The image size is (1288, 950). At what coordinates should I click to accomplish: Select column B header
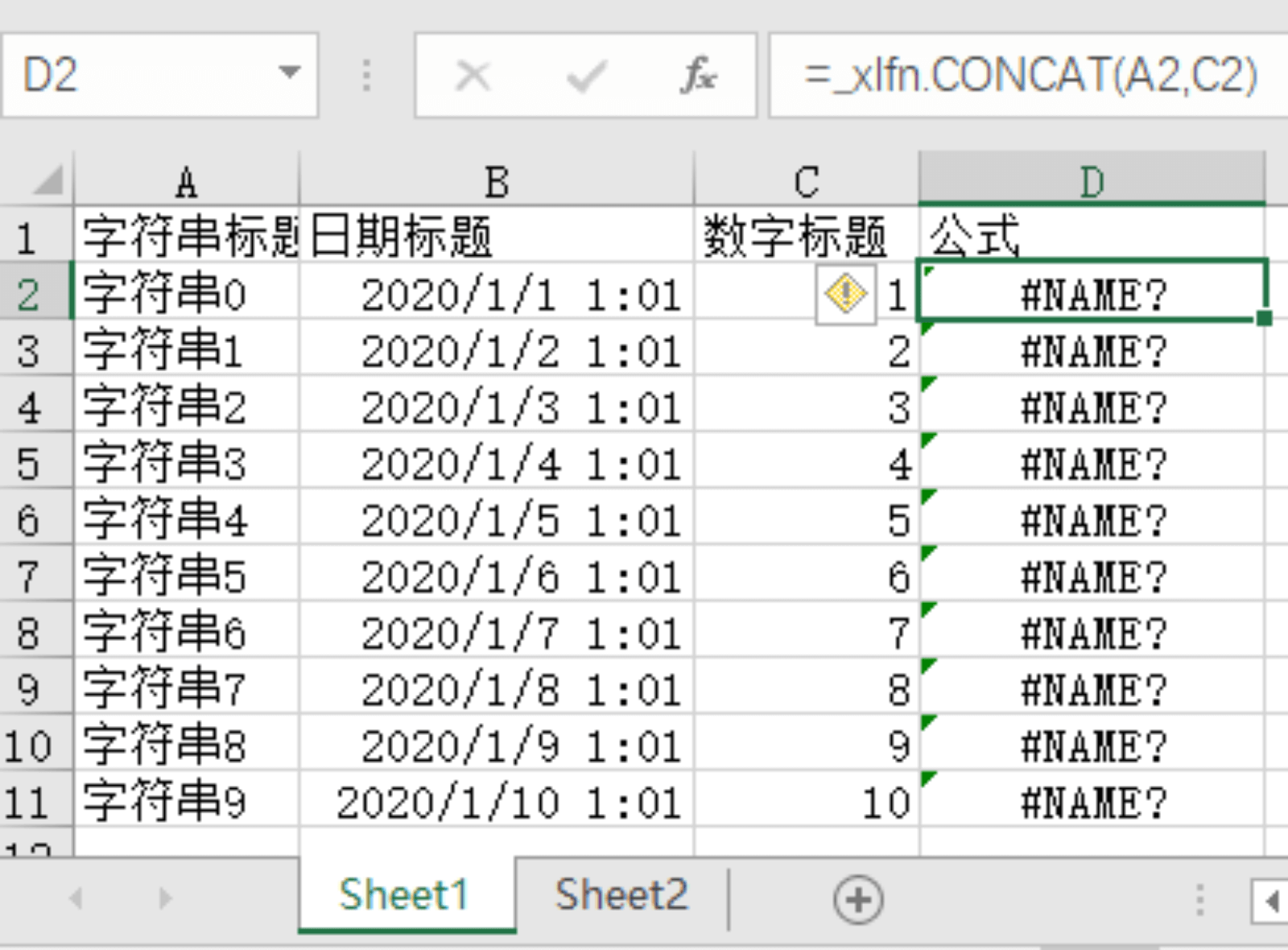[x=496, y=182]
